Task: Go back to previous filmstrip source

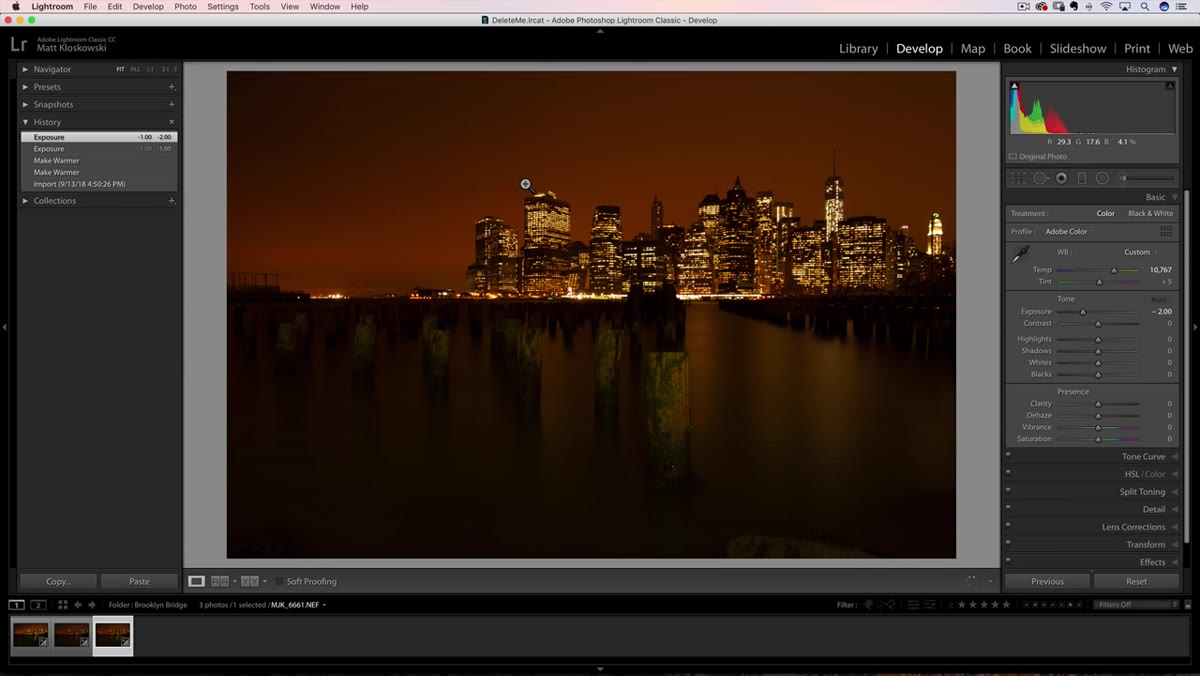Action: point(78,605)
